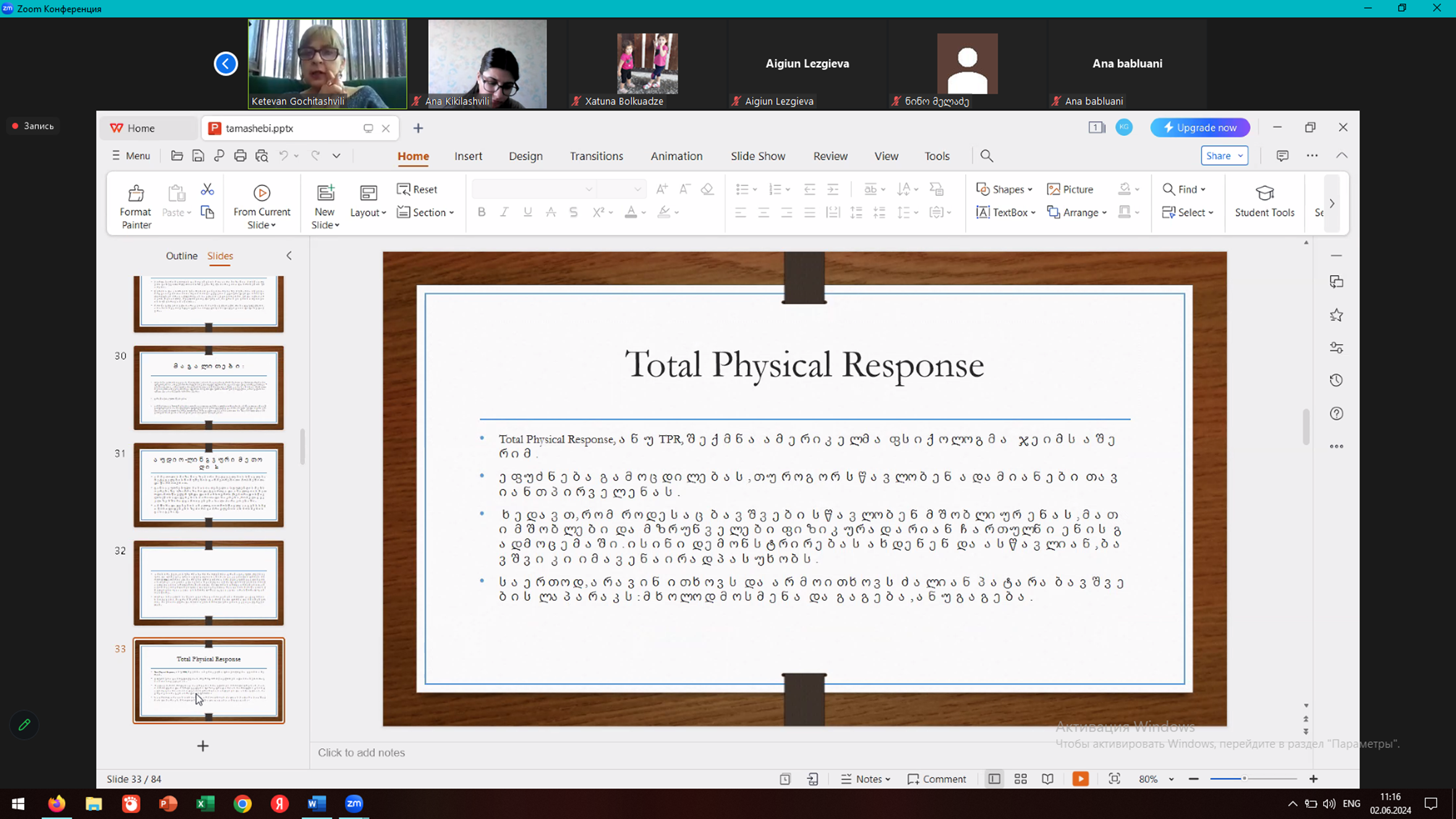Click the zoom out minus button

pos(1193,779)
